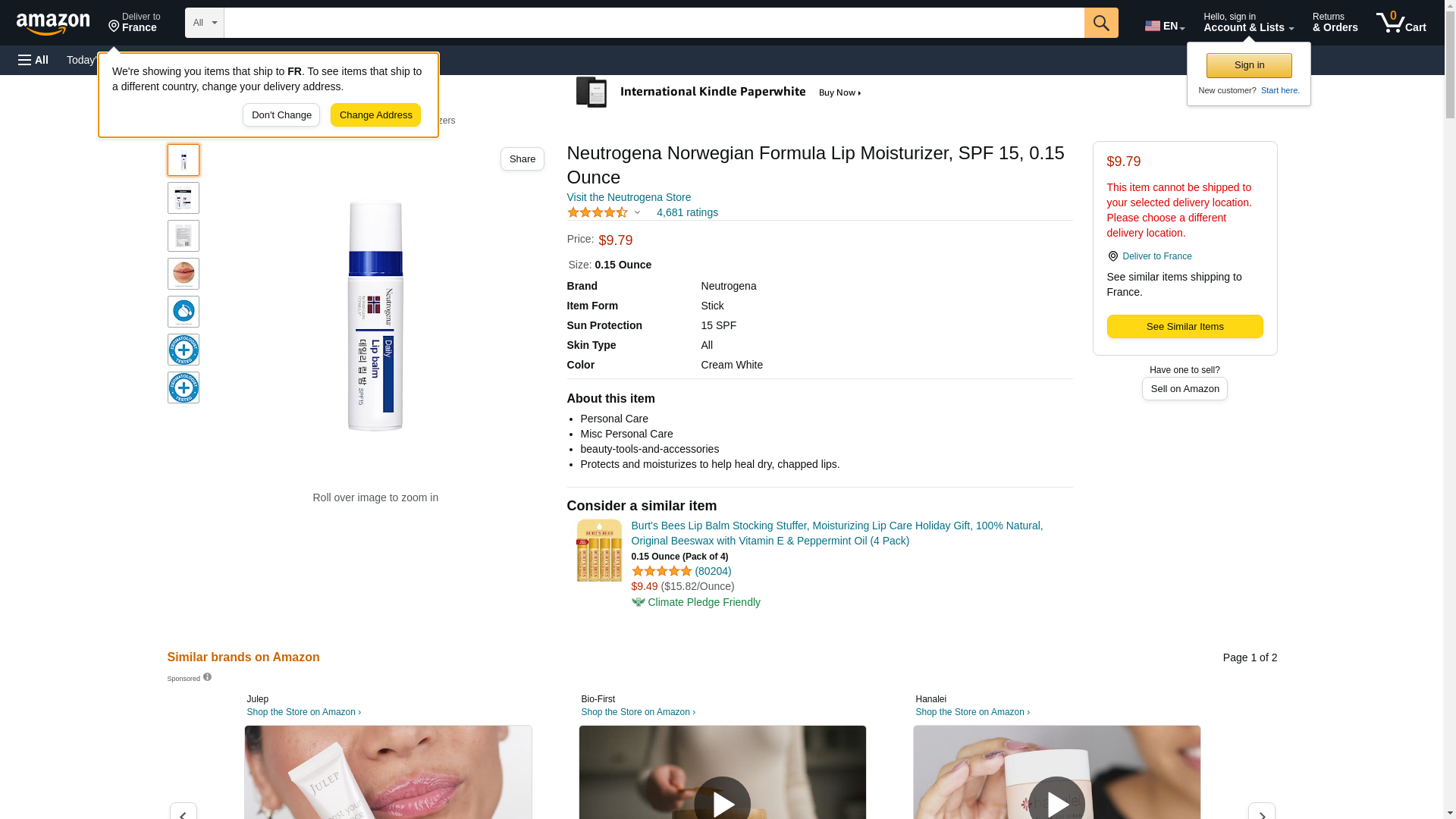1456x819 pixels.
Task: Click the Today's Deals nav item
Action: 82,60
